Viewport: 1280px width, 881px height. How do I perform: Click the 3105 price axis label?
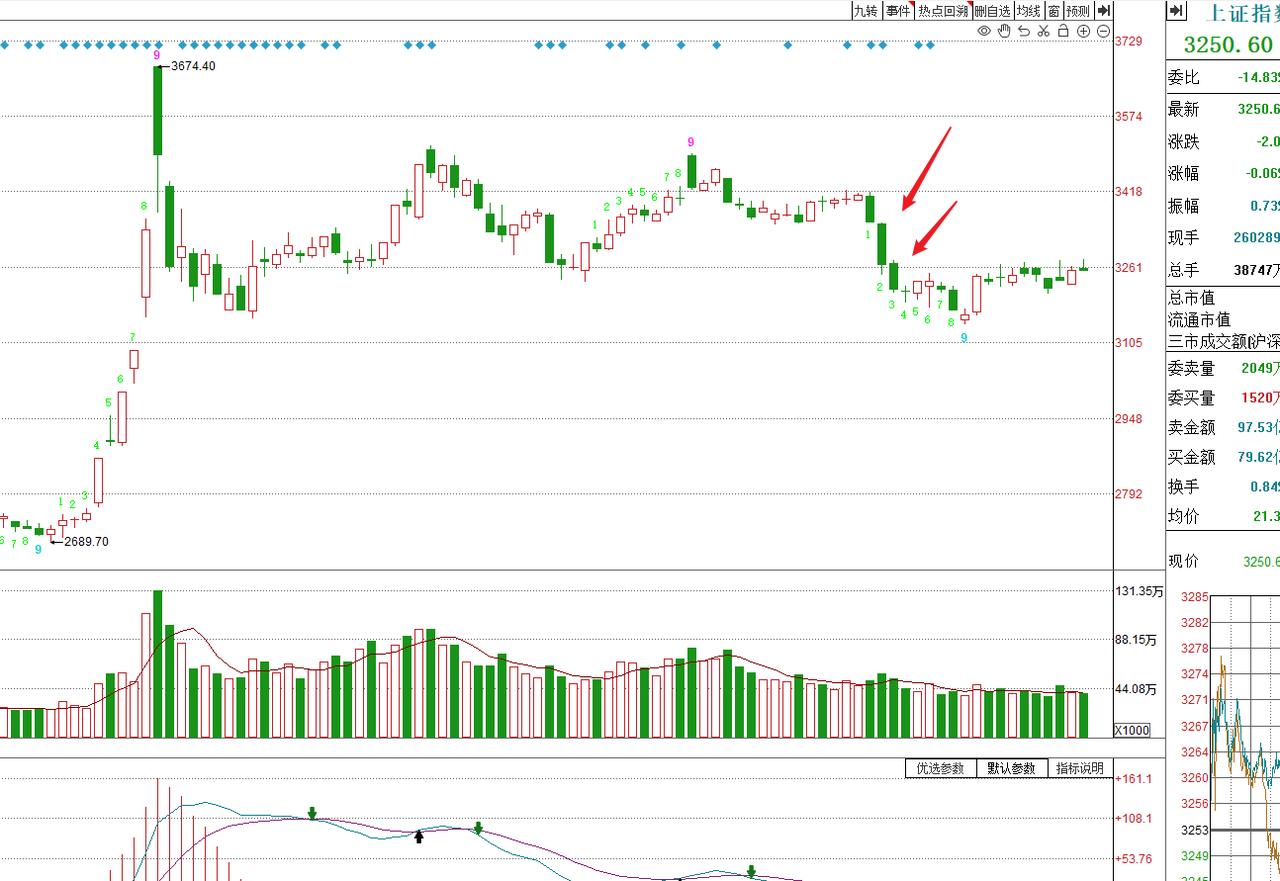[x=1129, y=343]
